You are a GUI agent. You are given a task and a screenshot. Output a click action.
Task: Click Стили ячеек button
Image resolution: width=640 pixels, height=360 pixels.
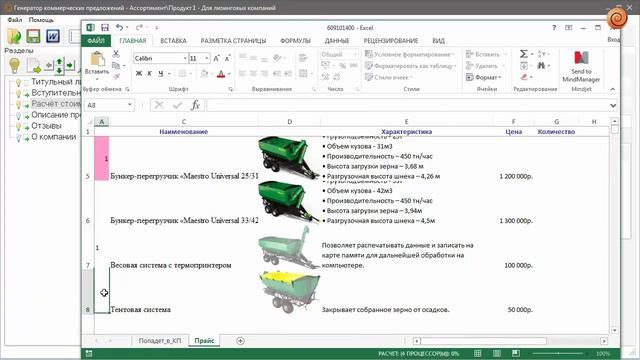pos(389,77)
